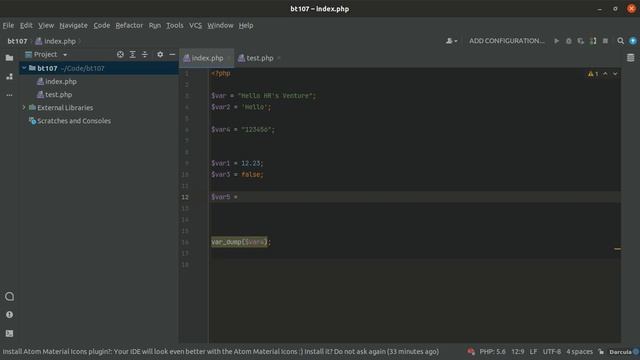
Task: Expand all items in Project panel
Action: click(133, 54)
